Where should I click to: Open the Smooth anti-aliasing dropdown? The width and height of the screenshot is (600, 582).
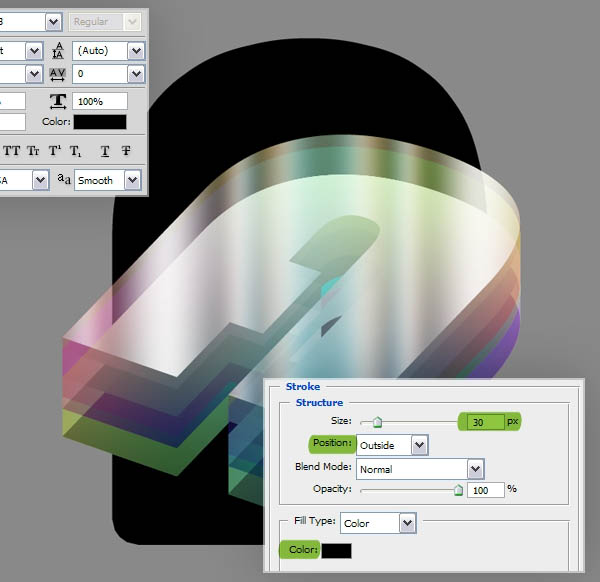[x=133, y=180]
